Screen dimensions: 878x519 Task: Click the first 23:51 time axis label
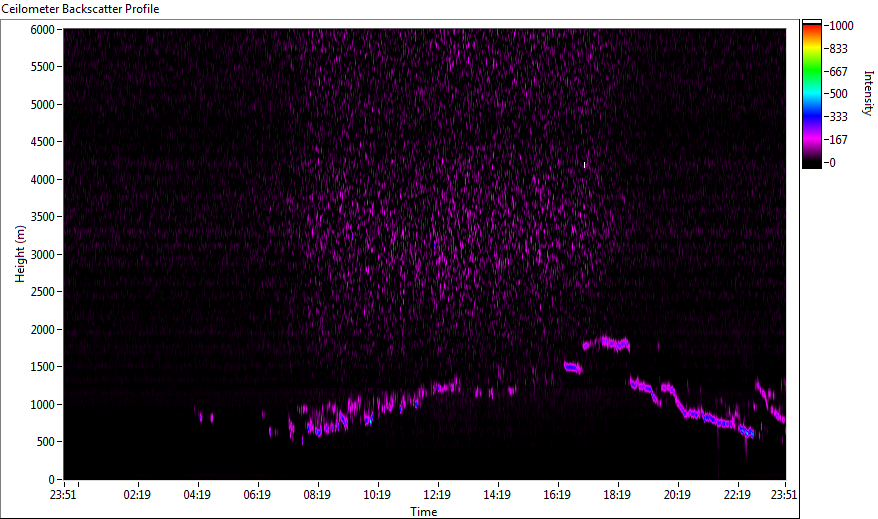coord(63,494)
